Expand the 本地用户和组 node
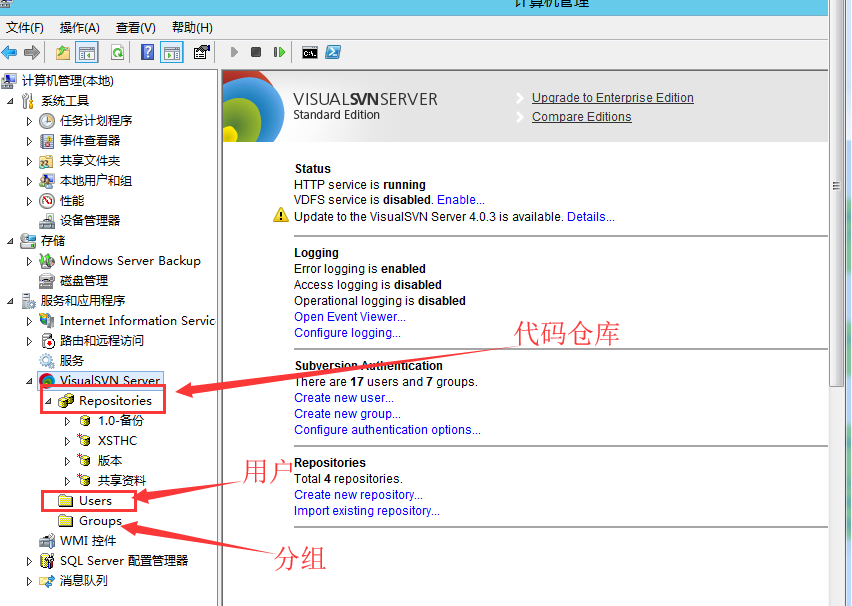 click(x=29, y=181)
